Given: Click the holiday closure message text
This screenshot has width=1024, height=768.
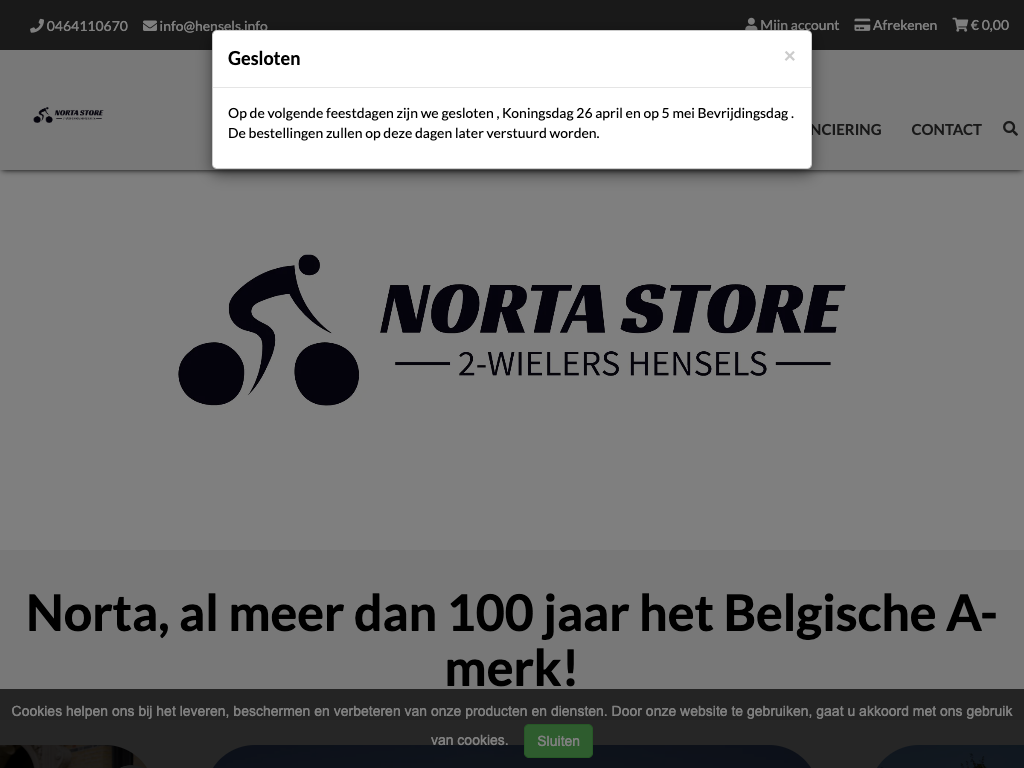Looking at the screenshot, I should click(x=511, y=123).
